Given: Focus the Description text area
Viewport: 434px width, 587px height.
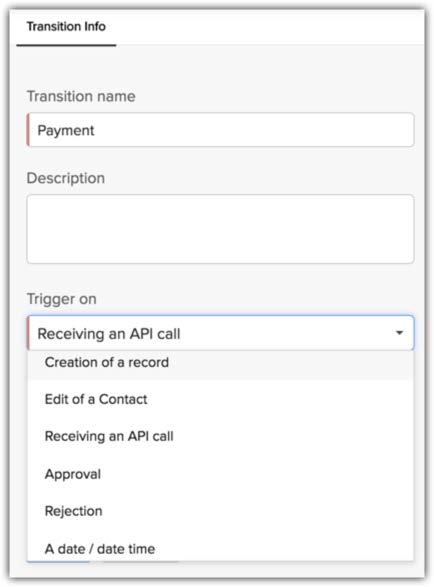Looking at the screenshot, I should (220, 229).
